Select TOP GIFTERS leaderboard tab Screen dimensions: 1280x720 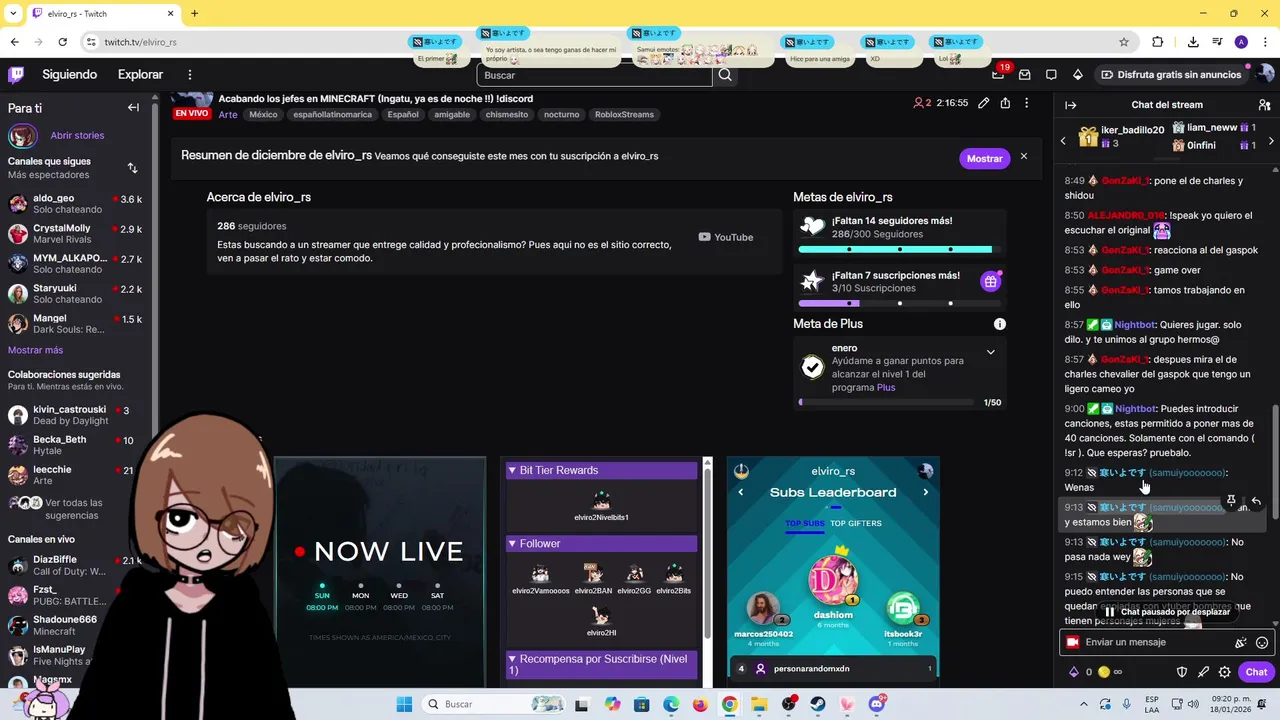pyautogui.click(x=856, y=523)
